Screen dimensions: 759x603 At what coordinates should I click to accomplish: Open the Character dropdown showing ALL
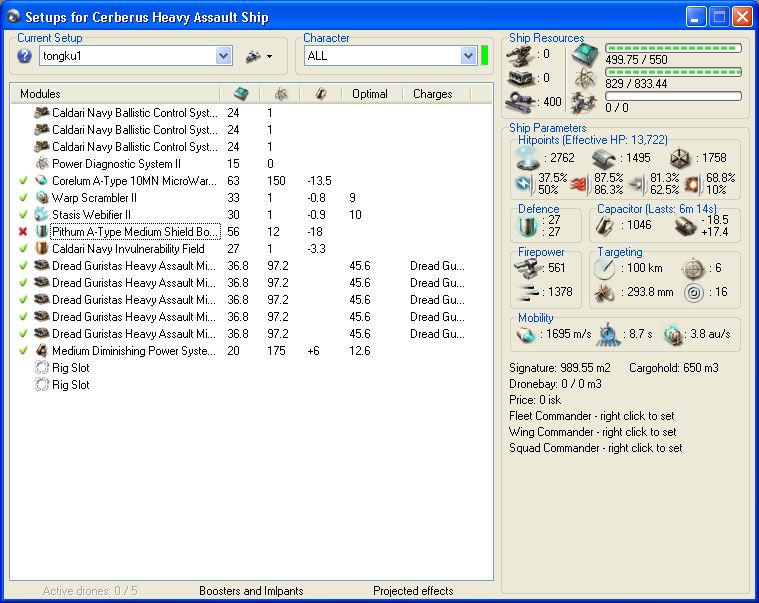coord(468,57)
